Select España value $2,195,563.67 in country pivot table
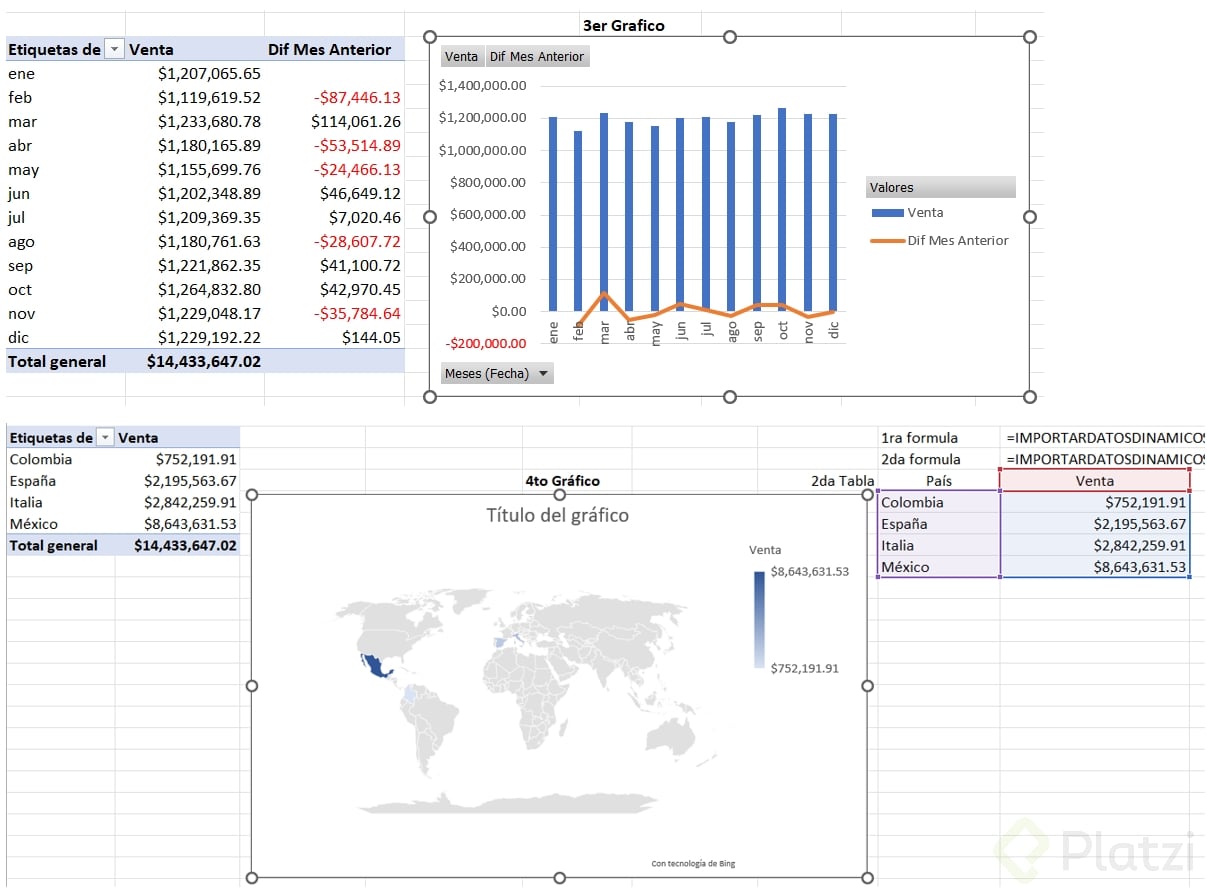 pos(178,480)
